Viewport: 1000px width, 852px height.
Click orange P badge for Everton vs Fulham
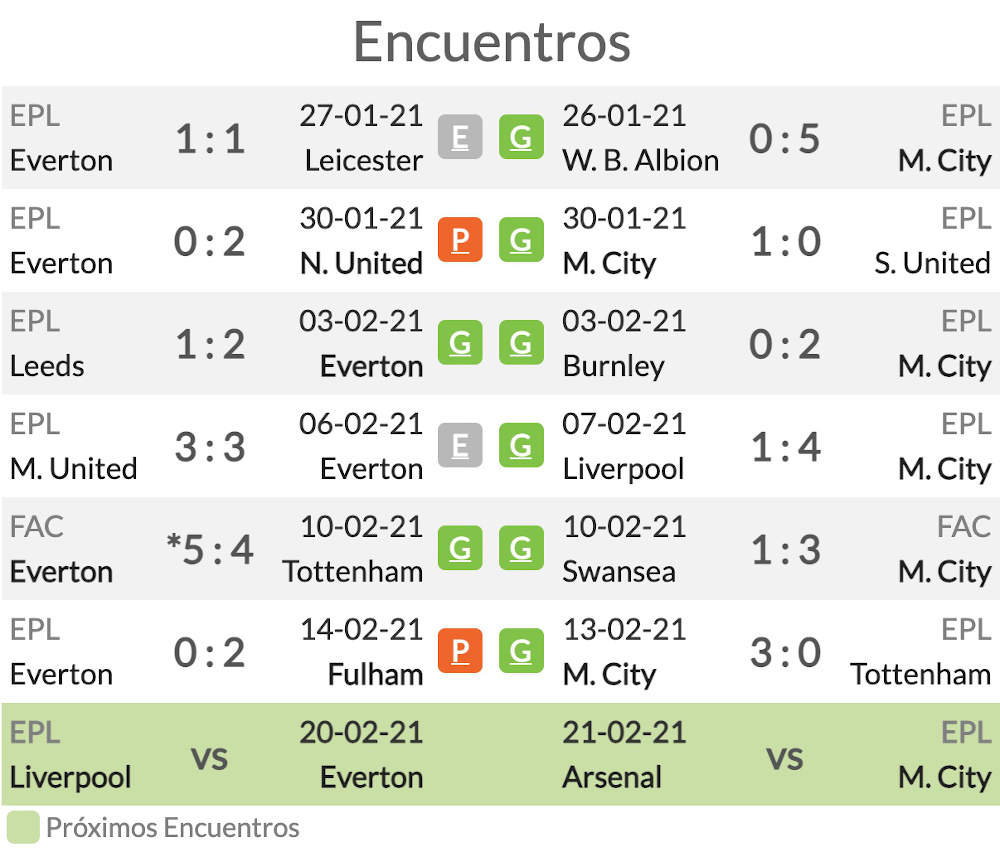click(460, 650)
